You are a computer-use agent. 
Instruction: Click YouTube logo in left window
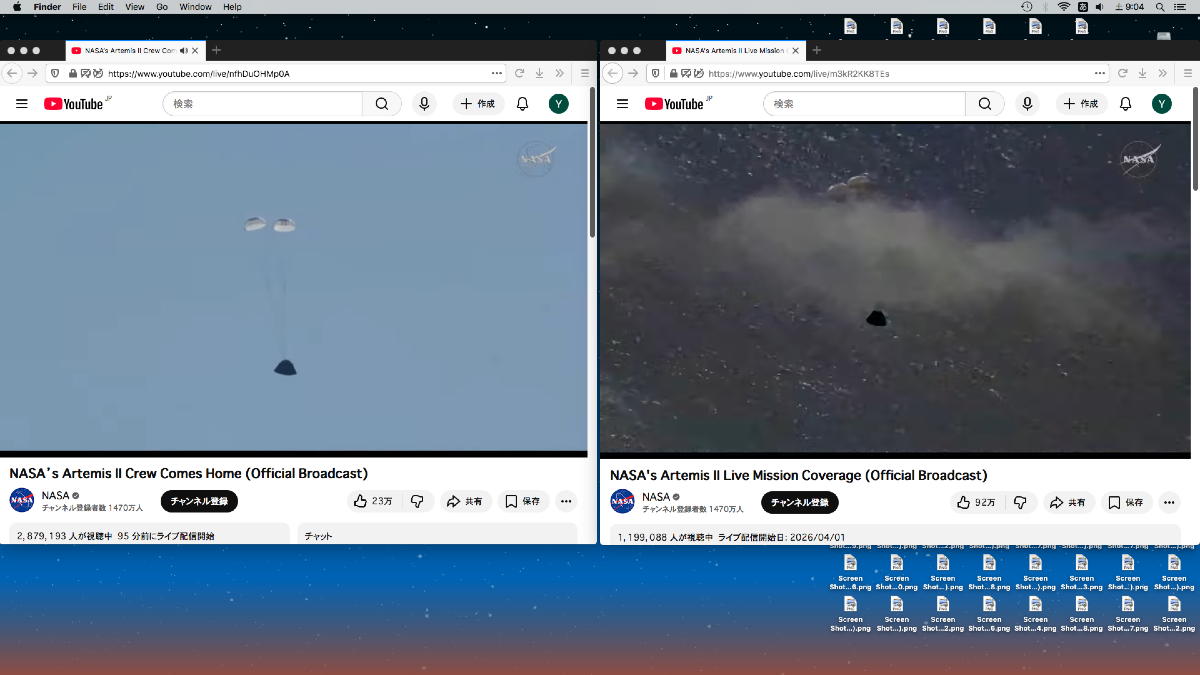coord(75,103)
